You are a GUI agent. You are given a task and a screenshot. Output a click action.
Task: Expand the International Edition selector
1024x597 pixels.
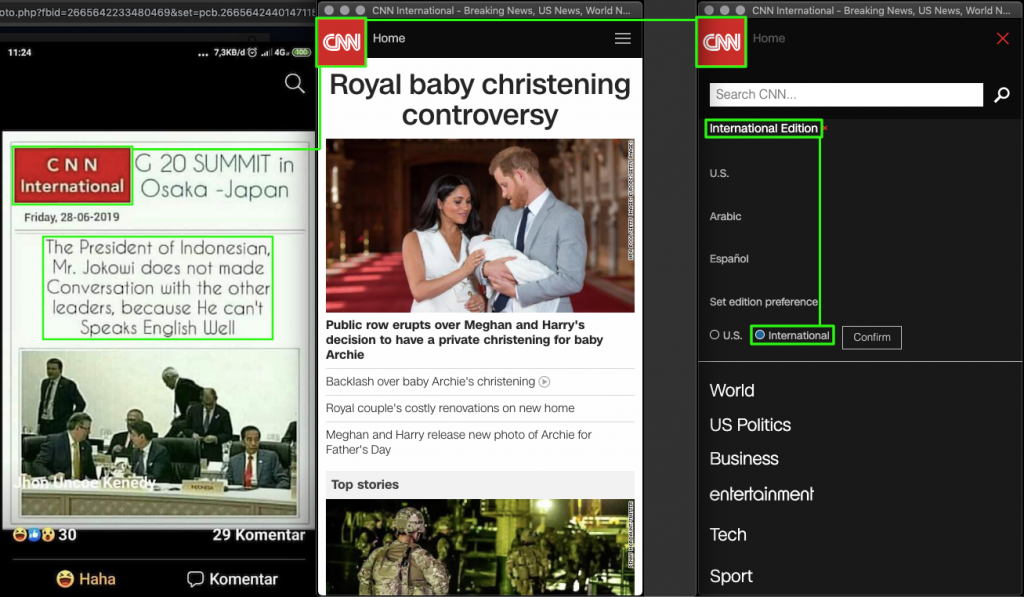764,129
